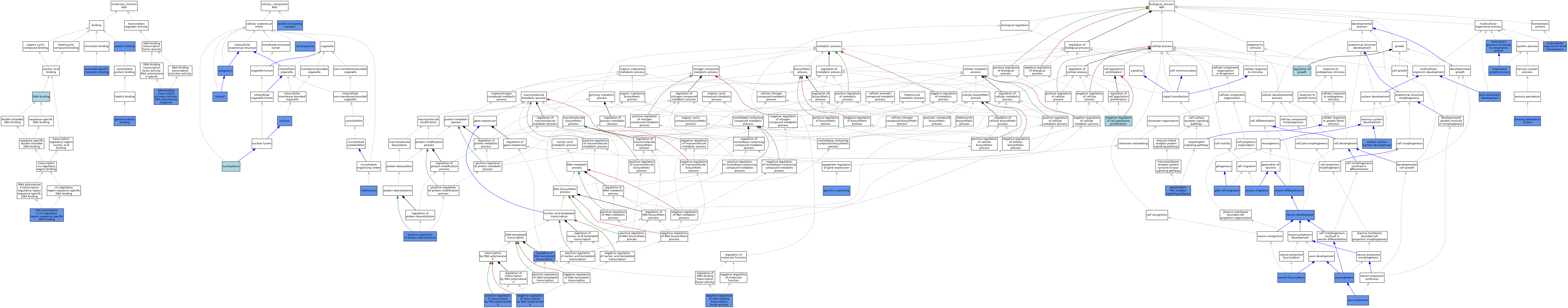Click the gamma-tubulin binding node

125,121
